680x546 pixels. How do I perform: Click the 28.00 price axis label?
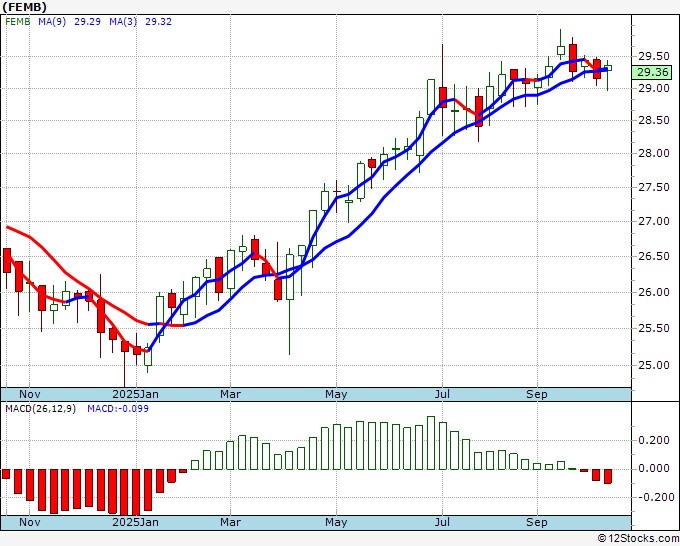click(x=653, y=153)
